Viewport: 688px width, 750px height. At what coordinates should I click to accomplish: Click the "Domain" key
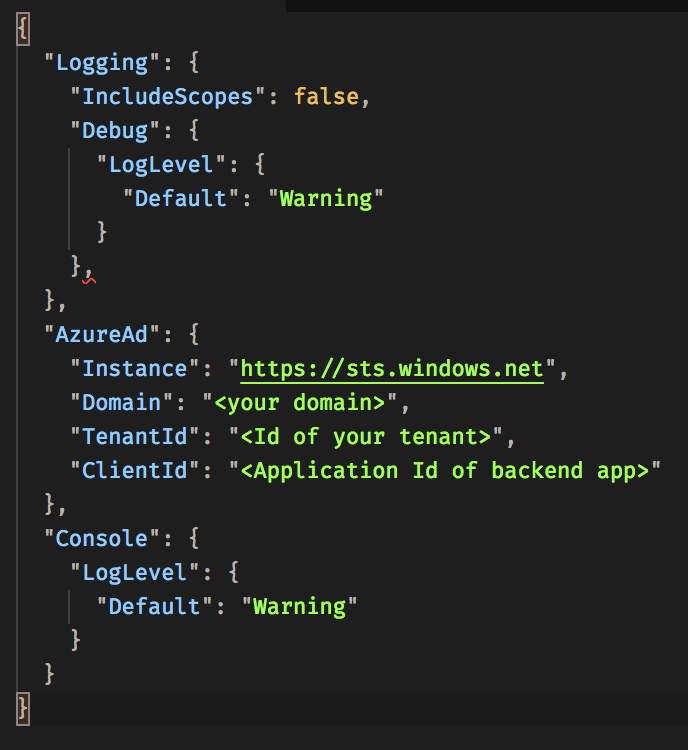[121, 403]
